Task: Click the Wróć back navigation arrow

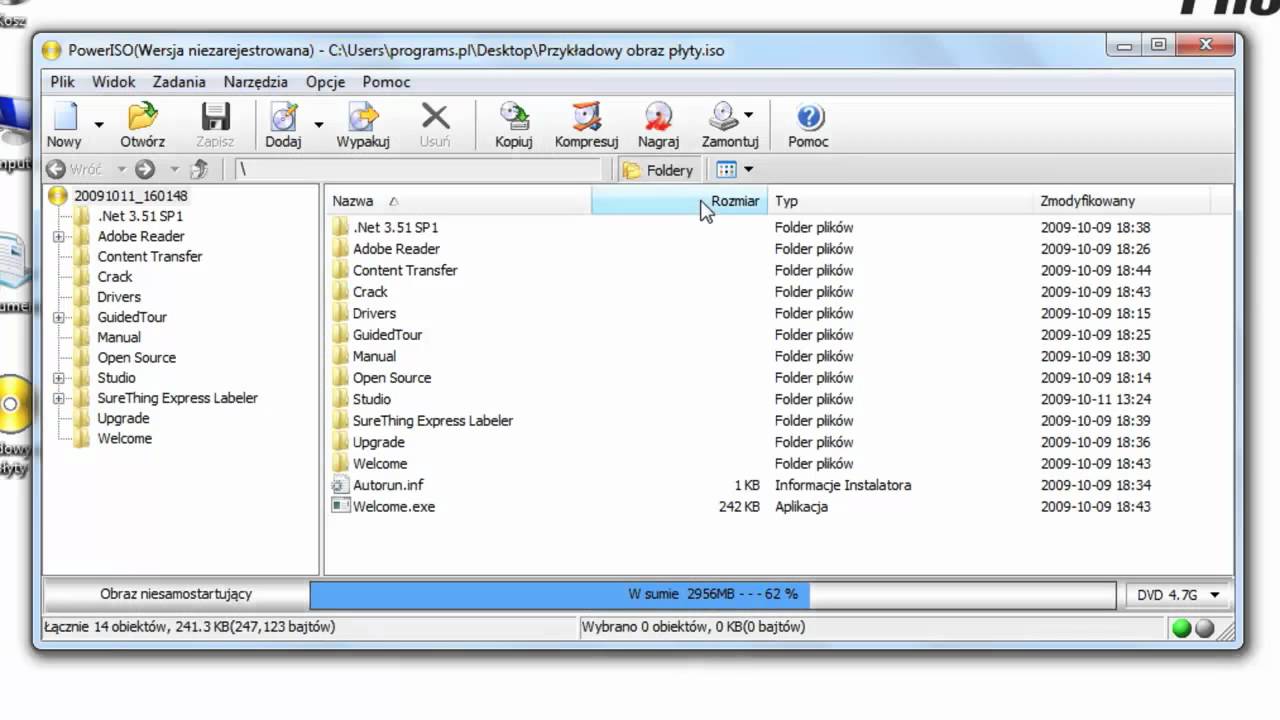Action: click(x=56, y=170)
